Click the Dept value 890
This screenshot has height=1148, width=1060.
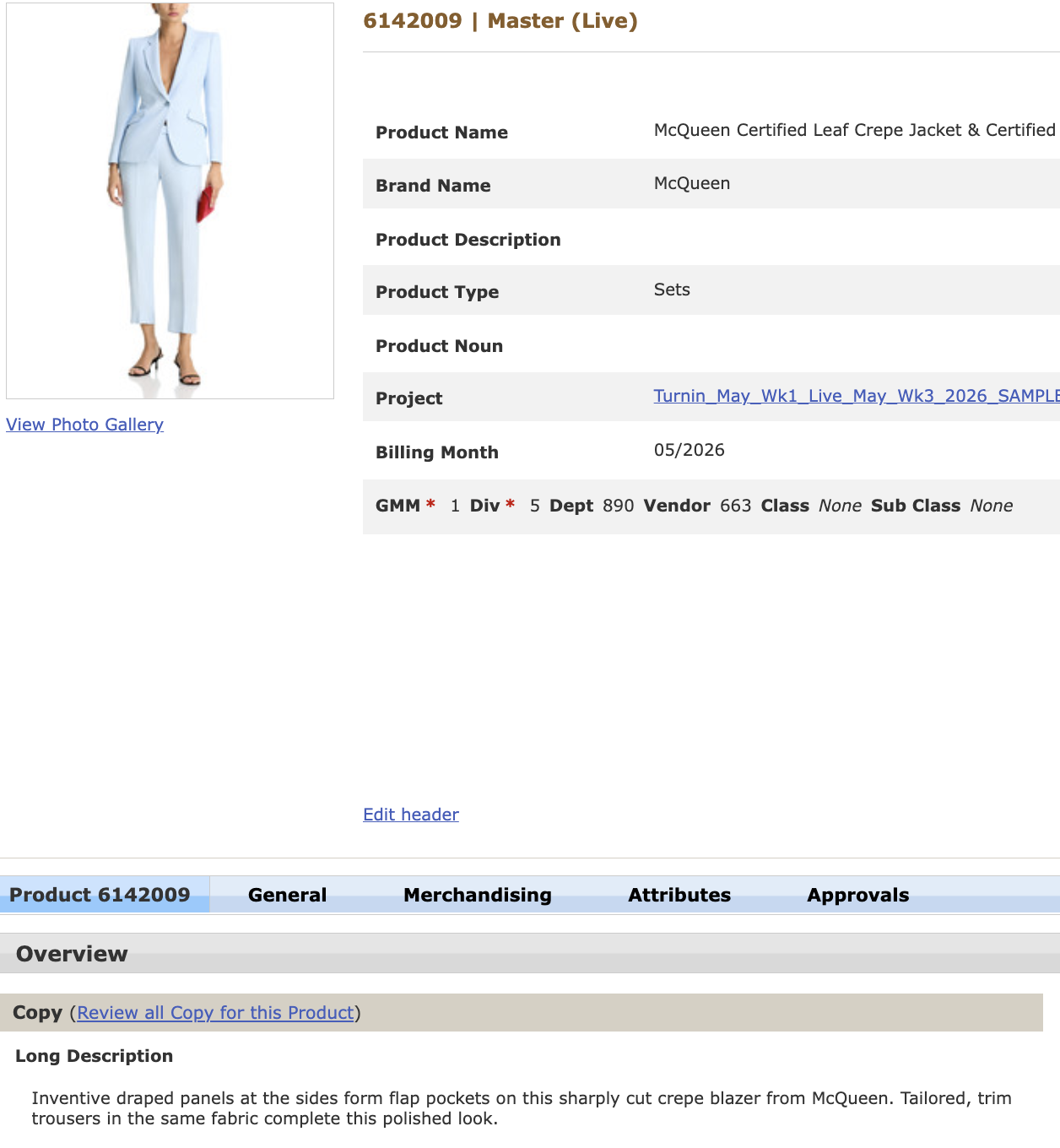[619, 506]
